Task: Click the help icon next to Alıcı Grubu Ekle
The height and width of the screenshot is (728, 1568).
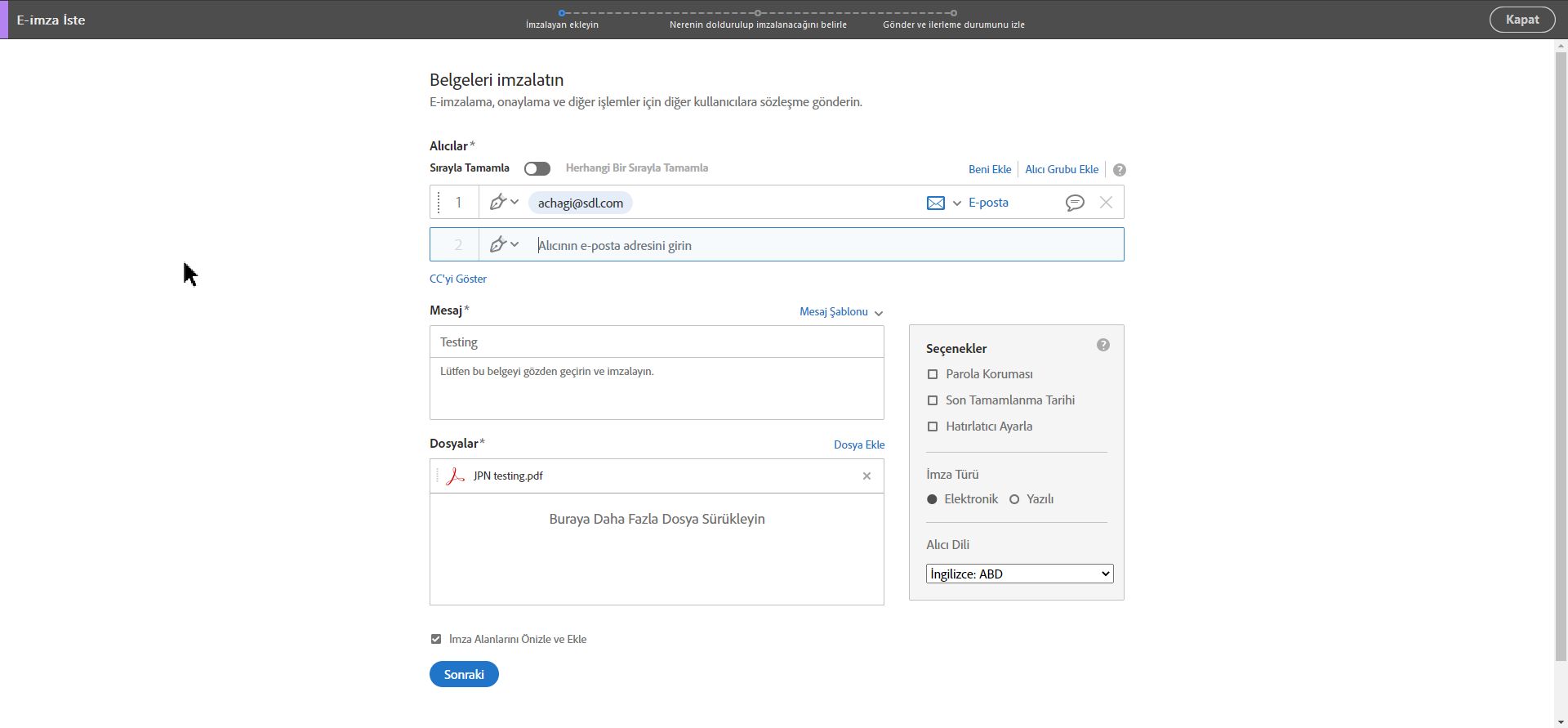Action: coord(1120,170)
